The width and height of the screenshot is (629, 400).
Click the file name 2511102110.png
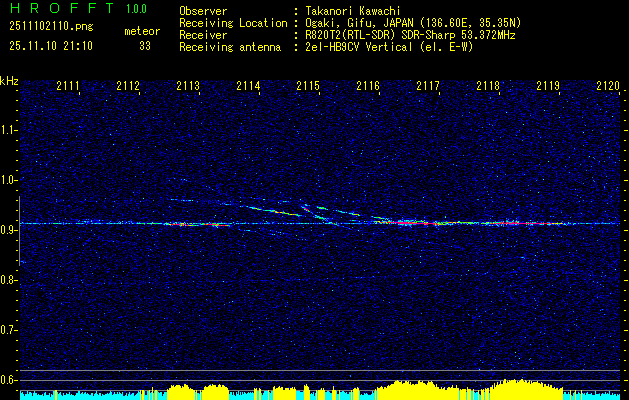[51, 27]
